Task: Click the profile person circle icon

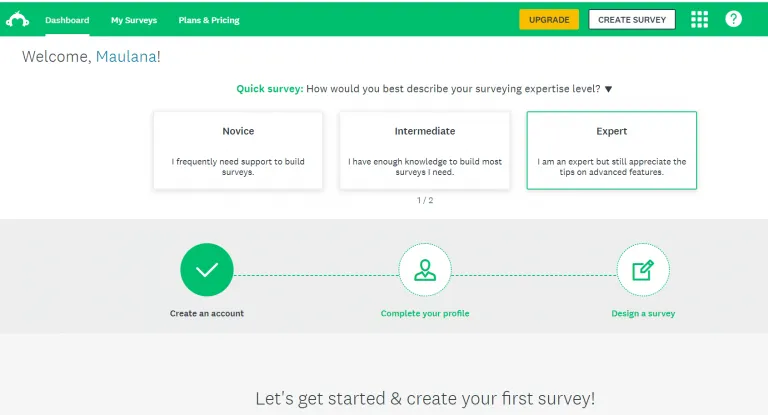Action: pos(425,269)
